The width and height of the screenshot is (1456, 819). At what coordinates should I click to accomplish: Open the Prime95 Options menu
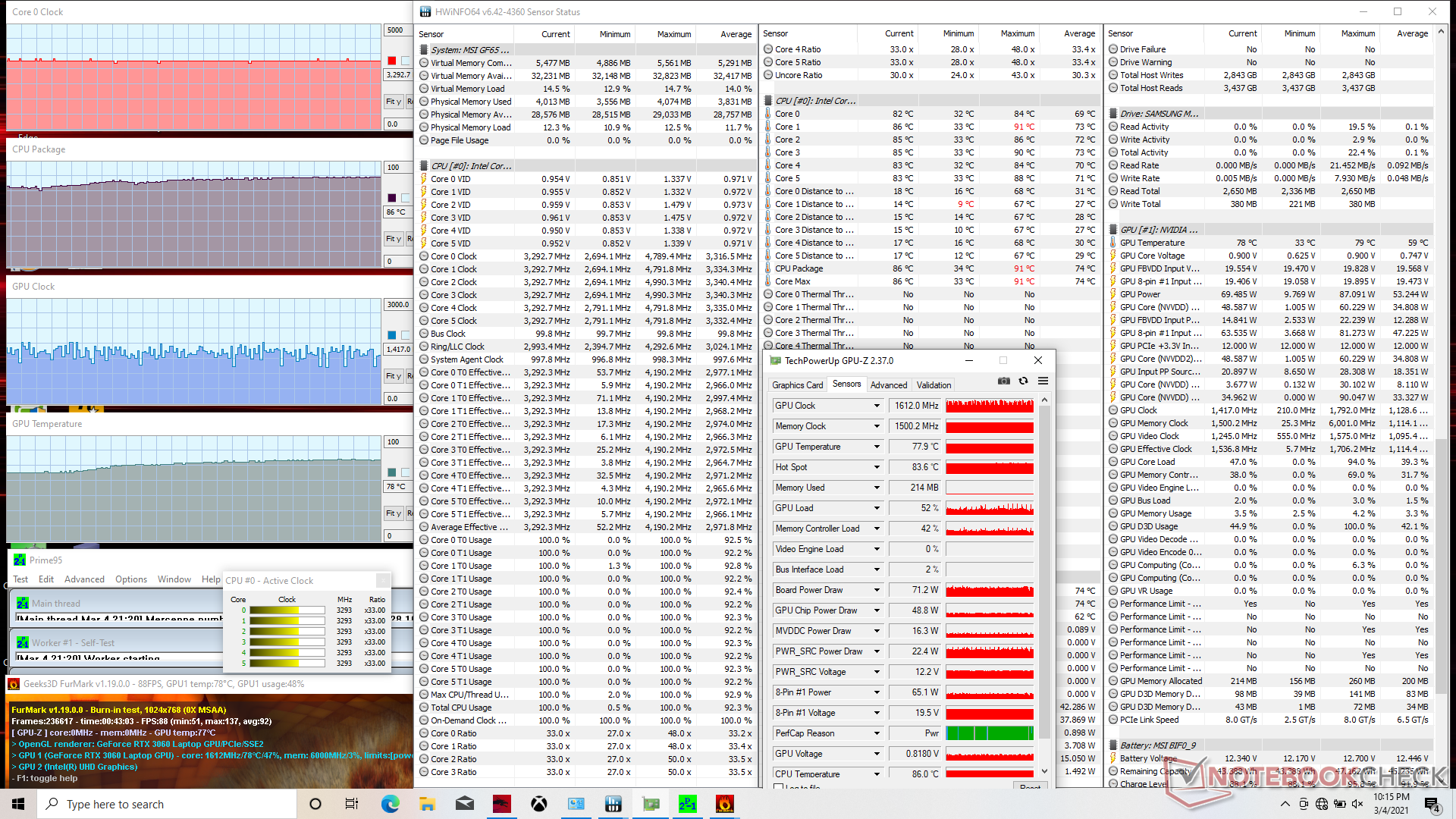[x=131, y=579]
